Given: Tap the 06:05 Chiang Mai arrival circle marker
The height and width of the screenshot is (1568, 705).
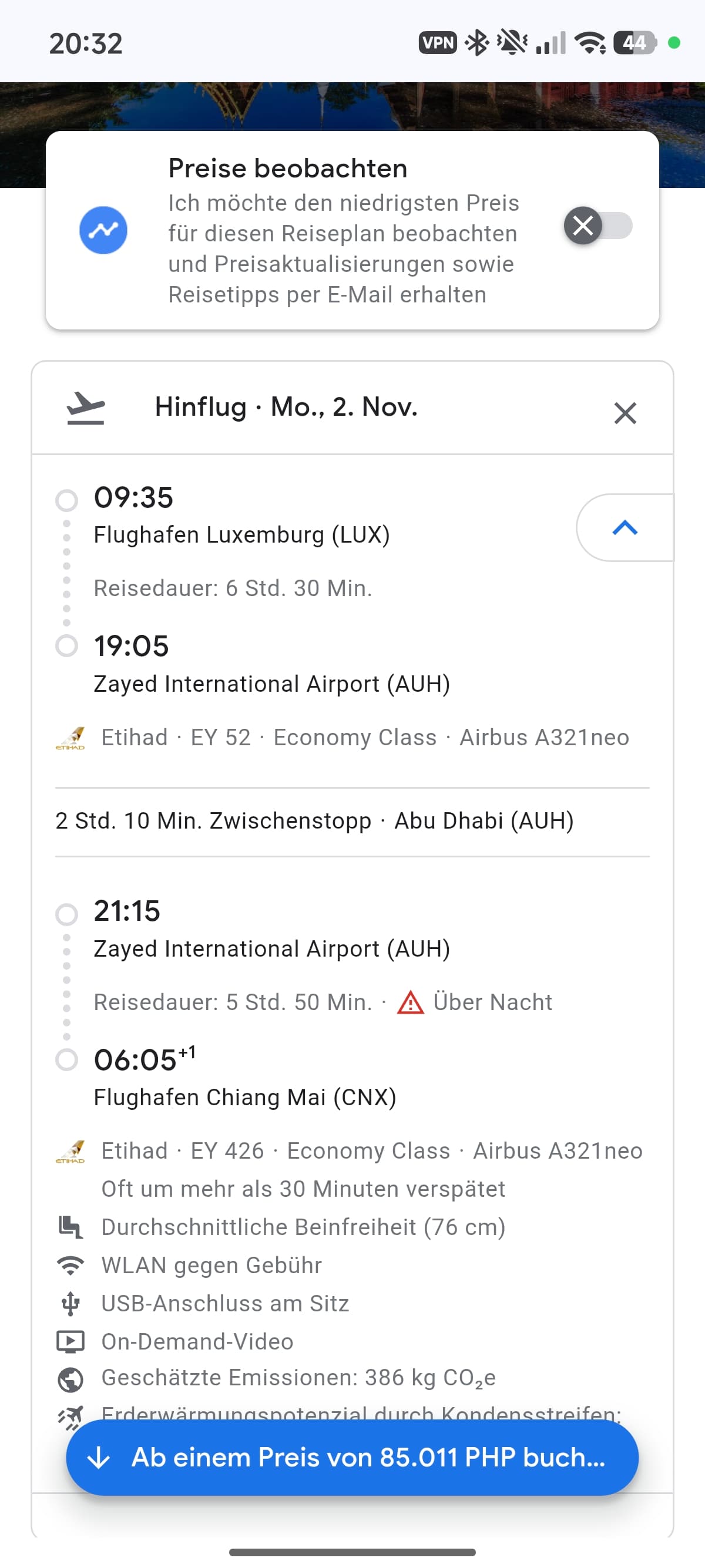Looking at the screenshot, I should click(x=66, y=1060).
